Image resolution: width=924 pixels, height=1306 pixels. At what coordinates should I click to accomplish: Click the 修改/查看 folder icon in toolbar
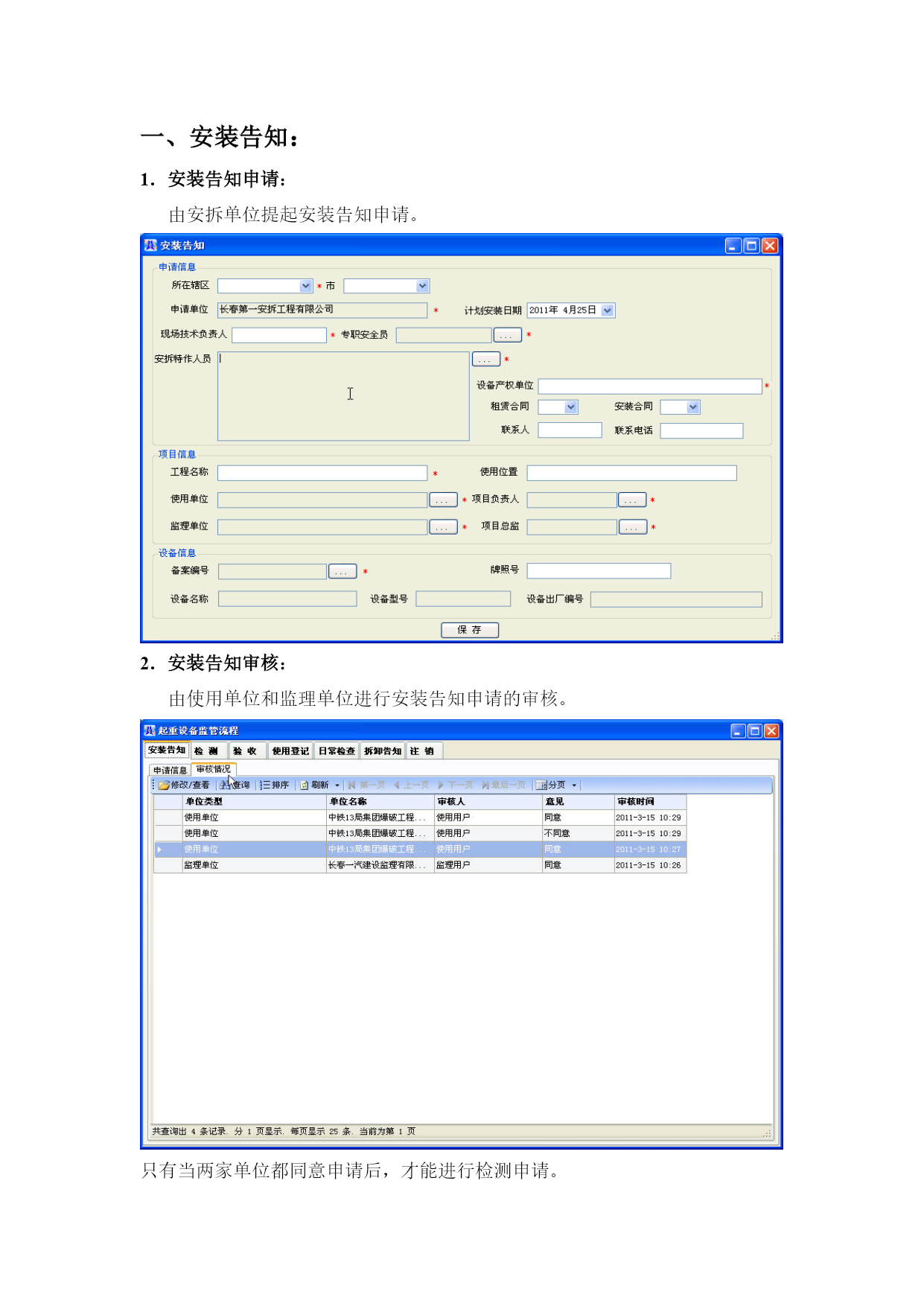pos(164,786)
